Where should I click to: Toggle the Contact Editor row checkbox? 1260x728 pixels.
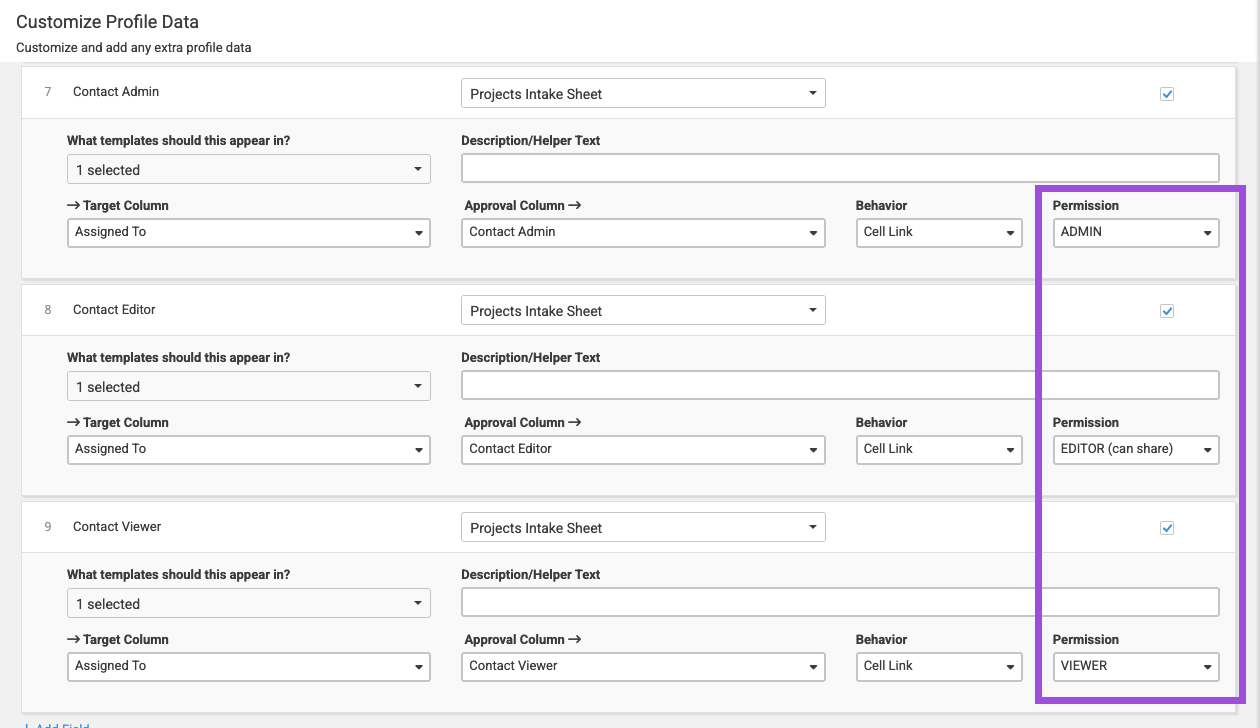(1166, 310)
